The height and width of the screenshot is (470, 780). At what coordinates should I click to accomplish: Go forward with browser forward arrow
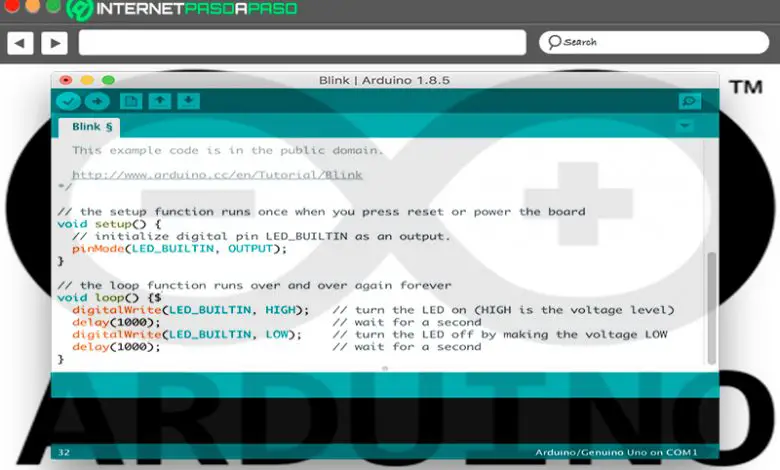click(x=55, y=43)
